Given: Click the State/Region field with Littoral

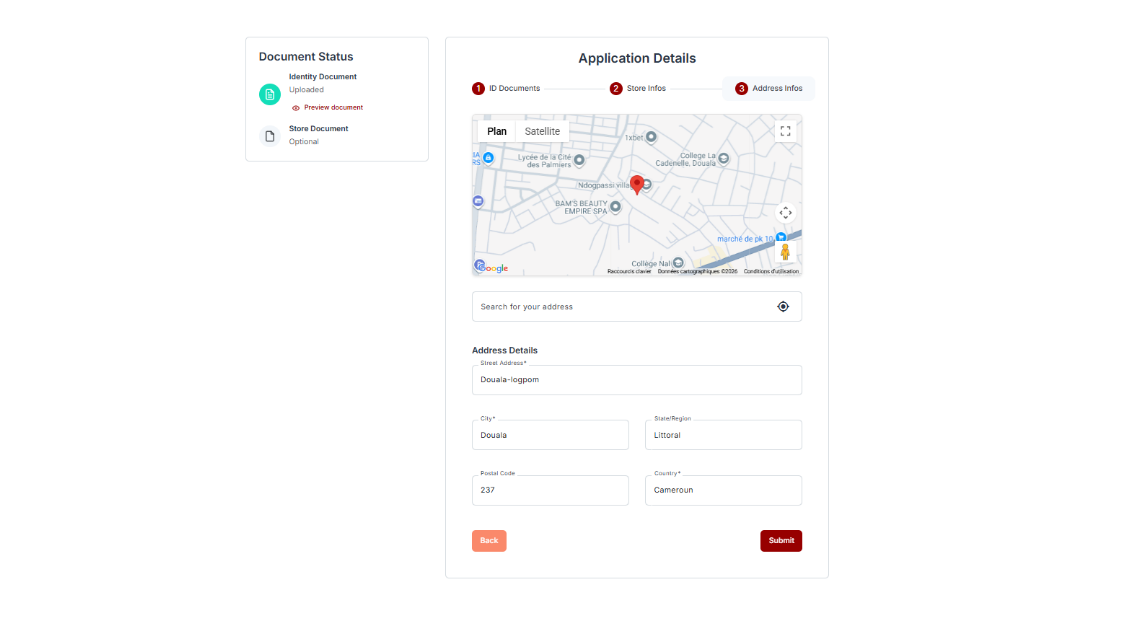Looking at the screenshot, I should click(723, 435).
